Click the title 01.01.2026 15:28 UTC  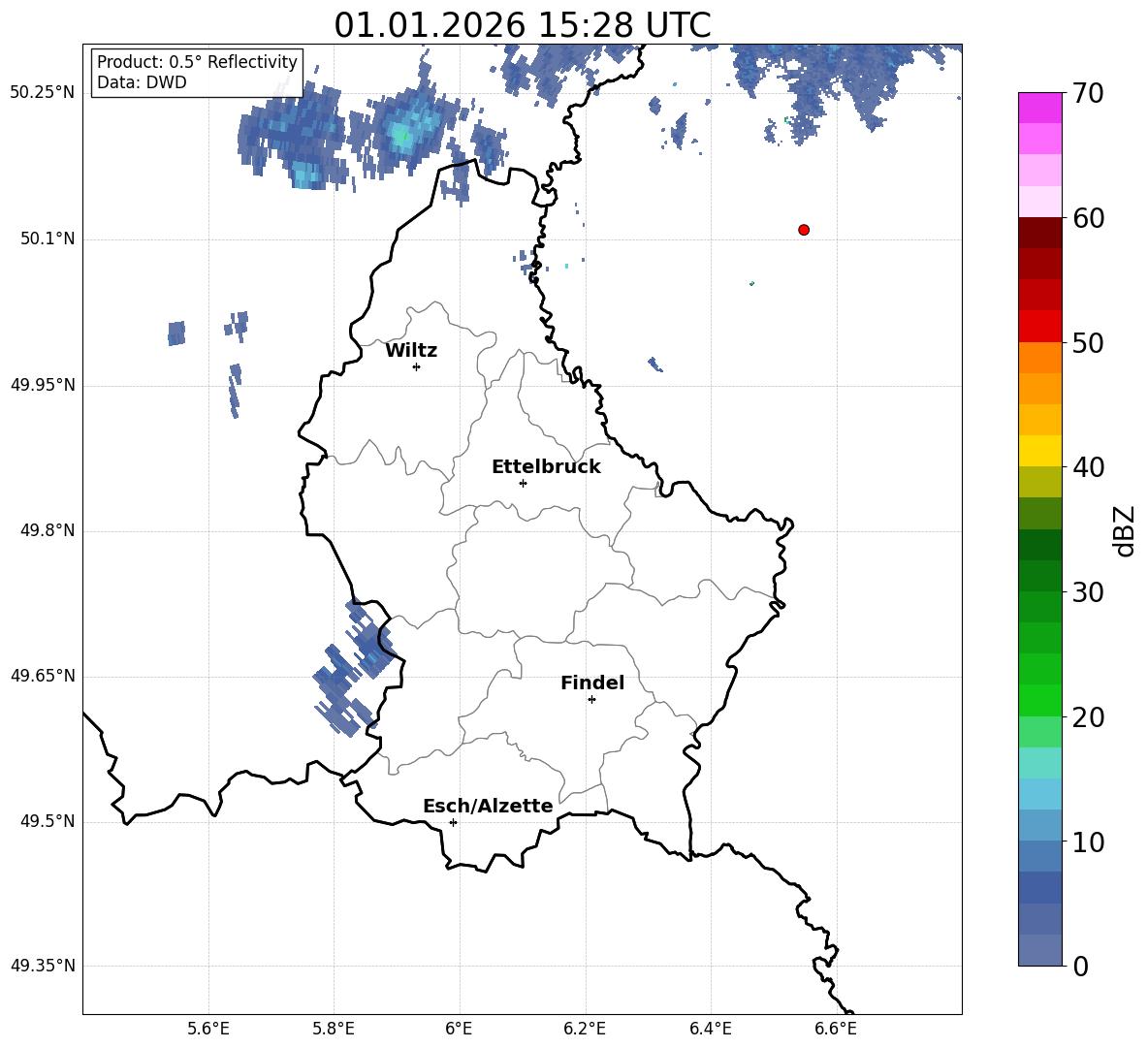(523, 25)
